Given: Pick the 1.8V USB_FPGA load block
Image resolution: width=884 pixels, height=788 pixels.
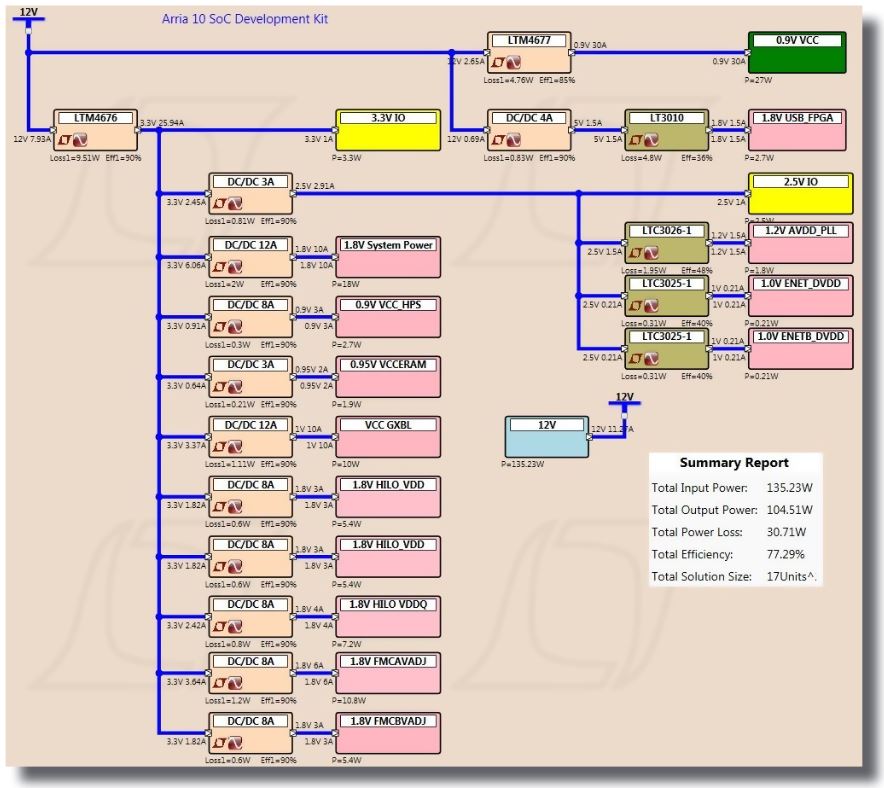Looking at the screenshot, I should tap(796, 131).
